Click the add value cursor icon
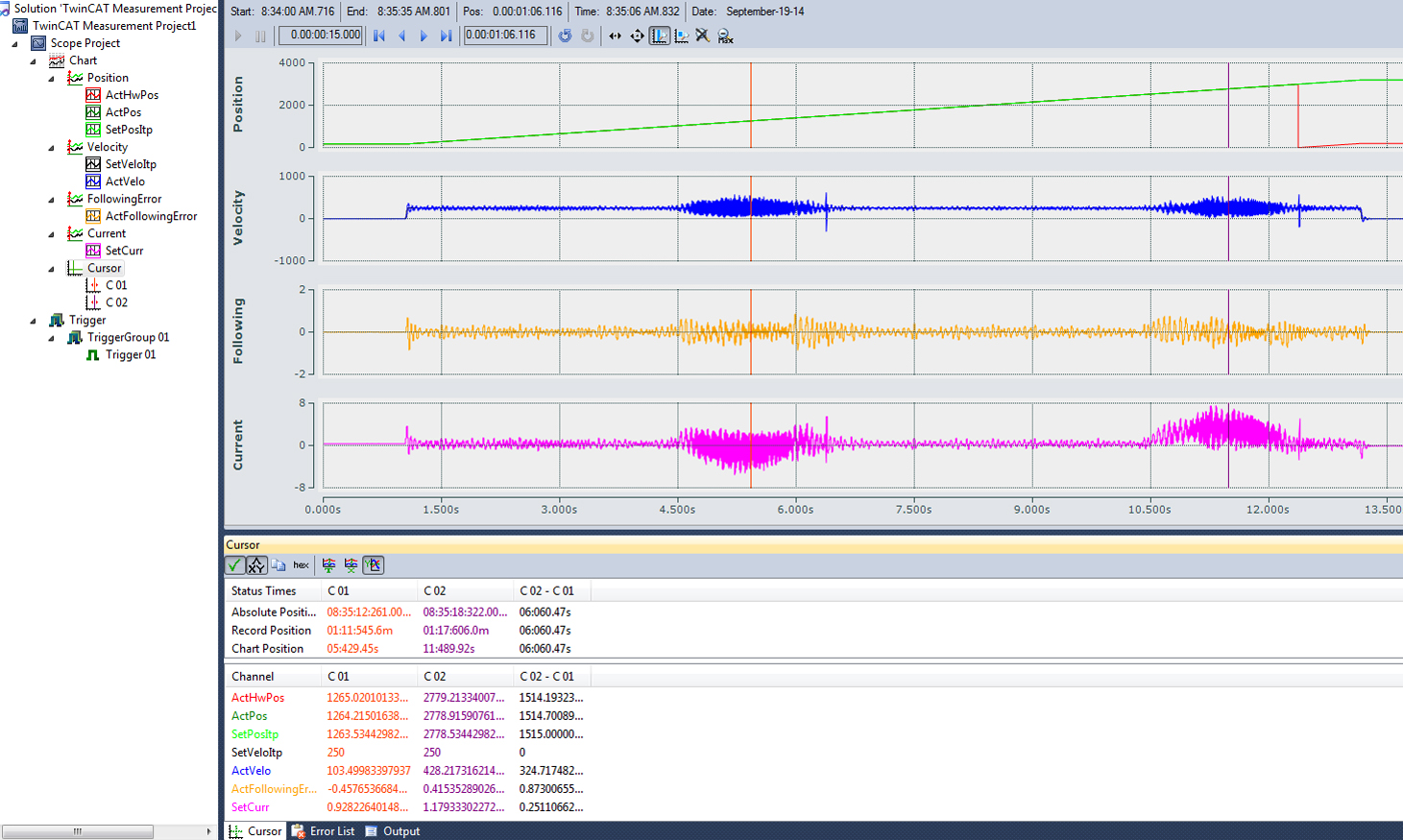This screenshot has height=840, width=1403. [x=351, y=565]
